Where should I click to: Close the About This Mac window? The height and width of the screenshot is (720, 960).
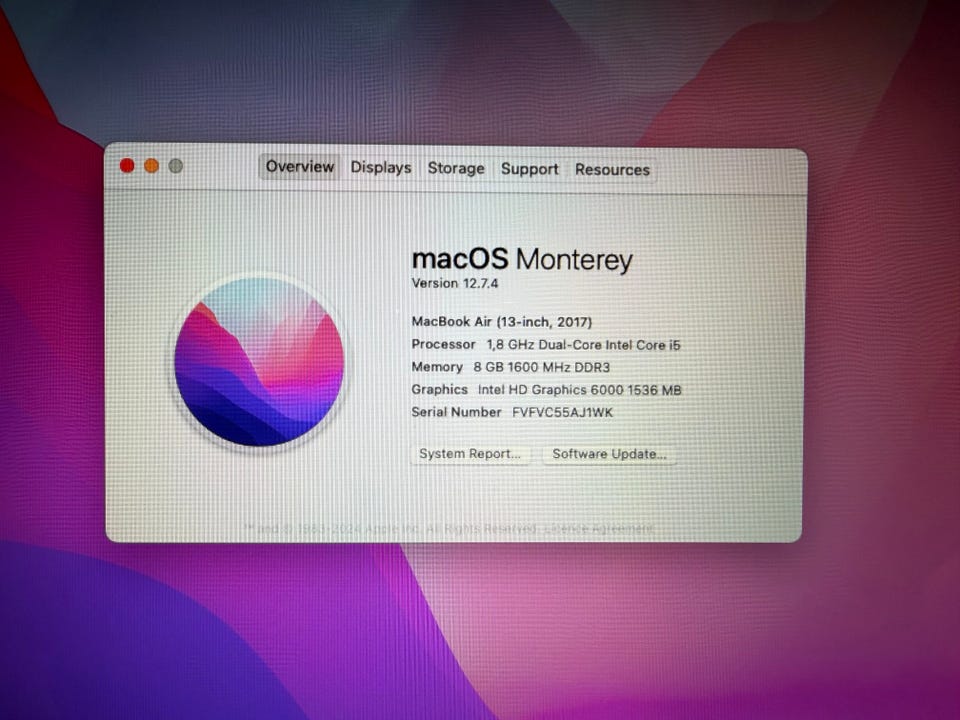click(127, 166)
